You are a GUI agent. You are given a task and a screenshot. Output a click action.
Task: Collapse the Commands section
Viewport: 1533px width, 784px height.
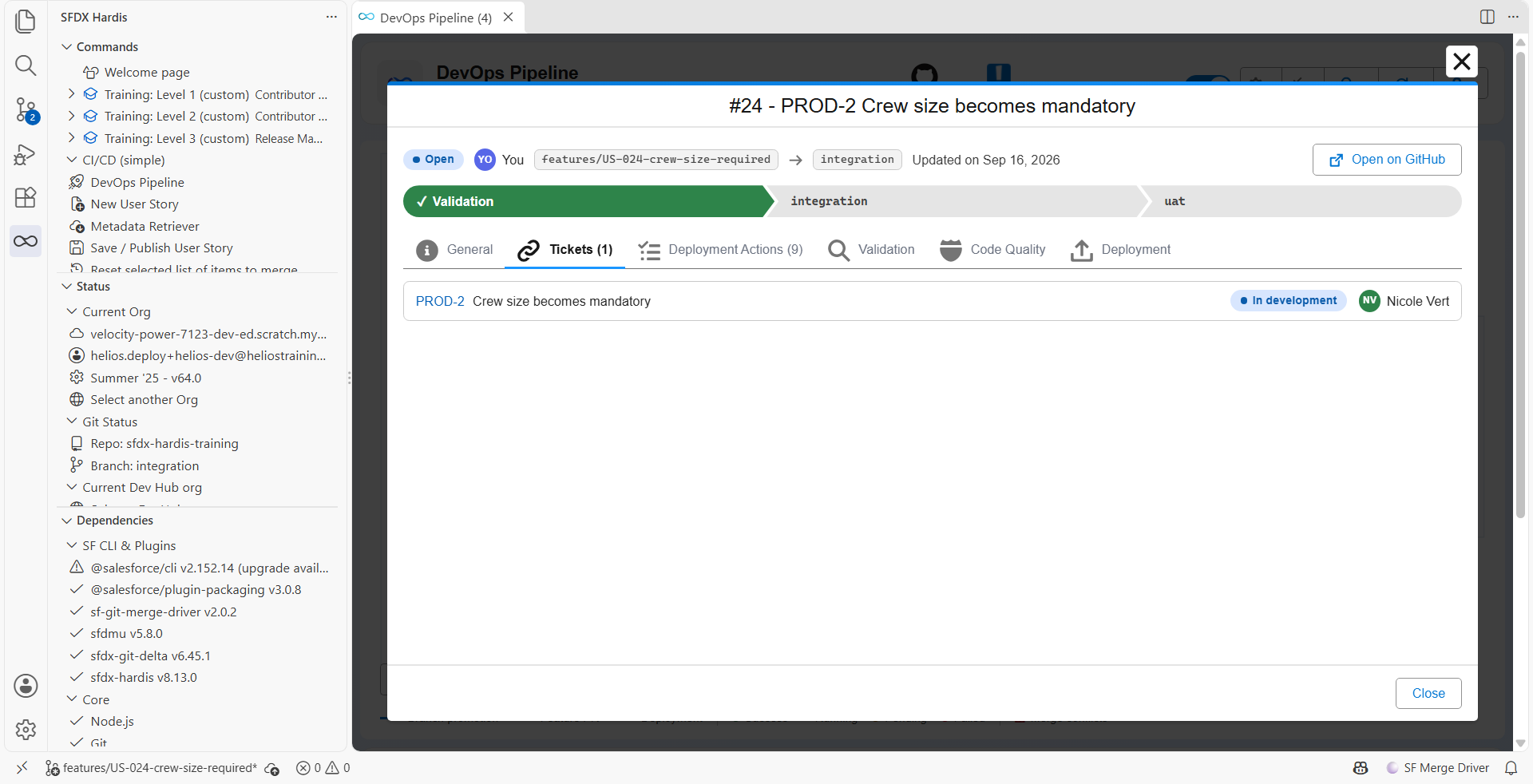[67, 47]
